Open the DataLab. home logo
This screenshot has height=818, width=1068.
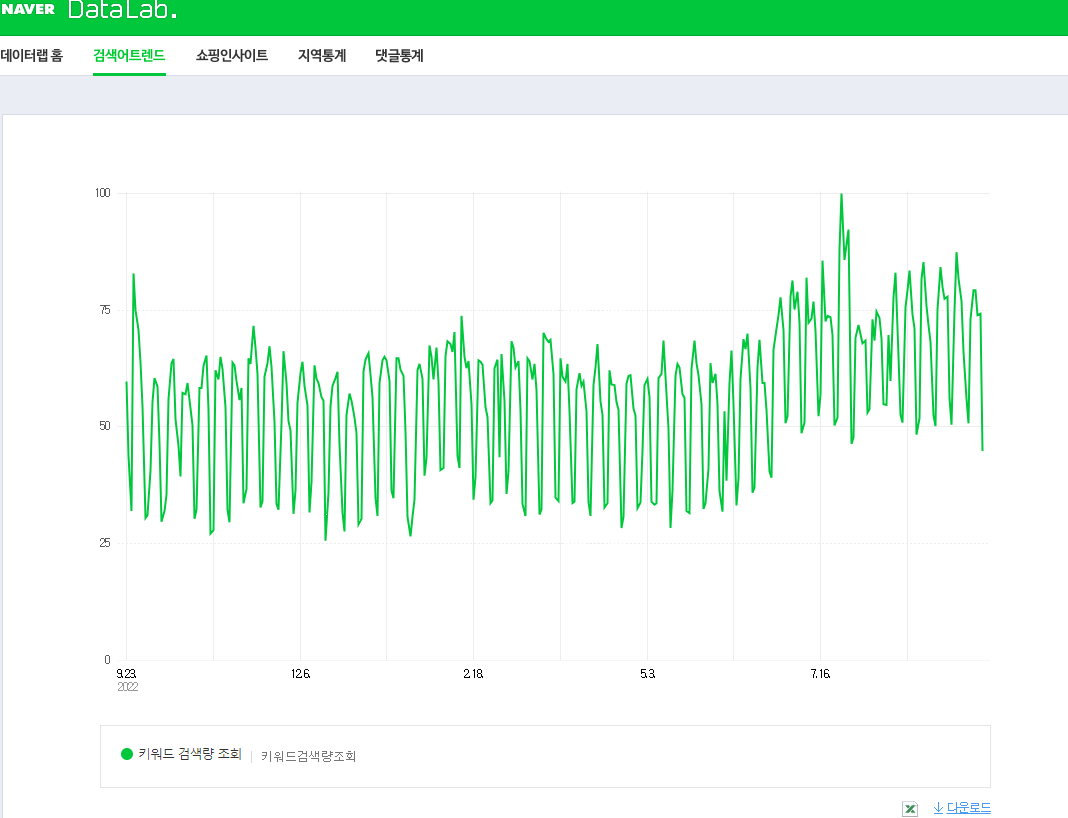pyautogui.click(x=123, y=10)
